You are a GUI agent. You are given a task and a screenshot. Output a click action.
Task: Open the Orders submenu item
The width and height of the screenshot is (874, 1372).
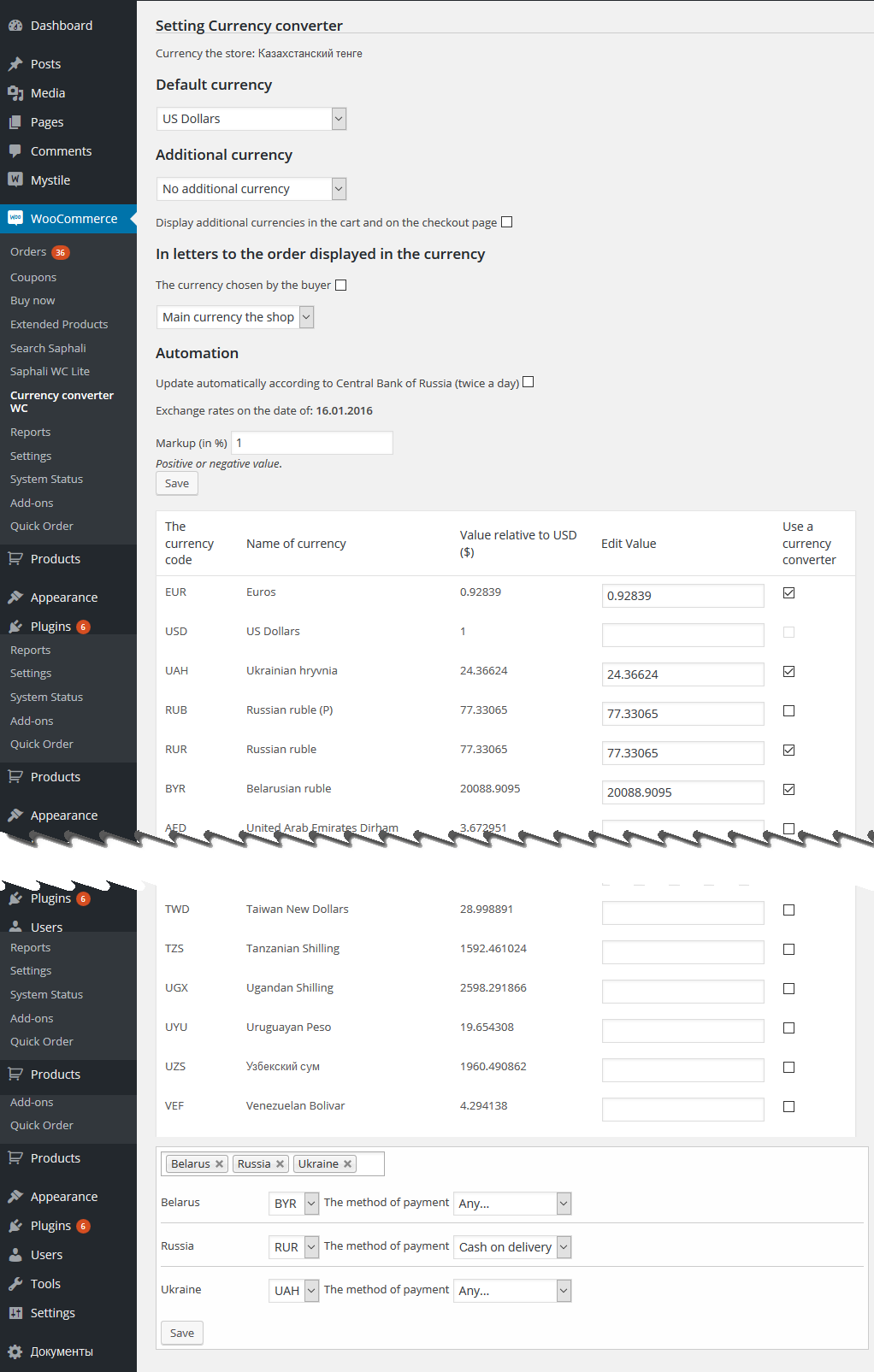(28, 252)
